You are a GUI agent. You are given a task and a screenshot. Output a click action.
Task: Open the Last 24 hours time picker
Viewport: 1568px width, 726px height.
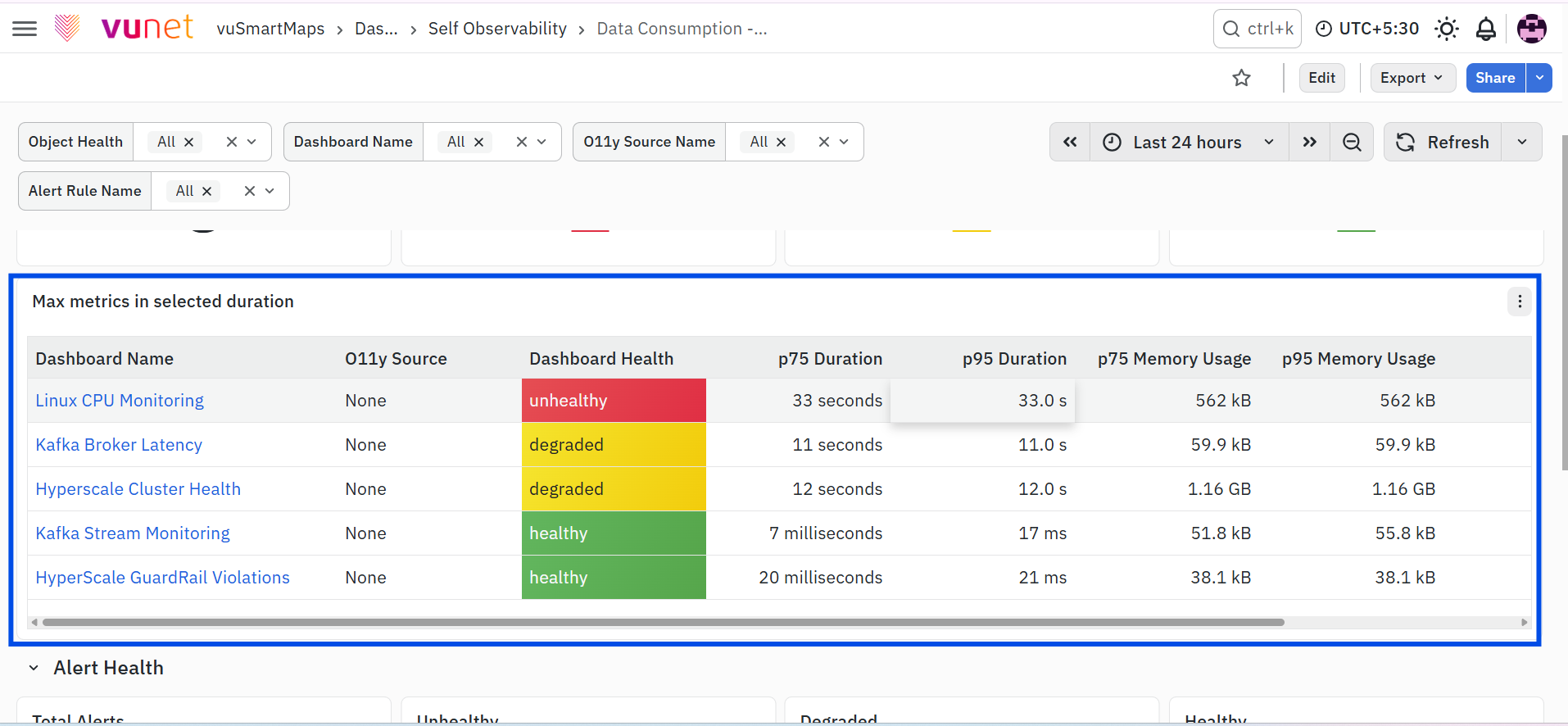click(1189, 142)
